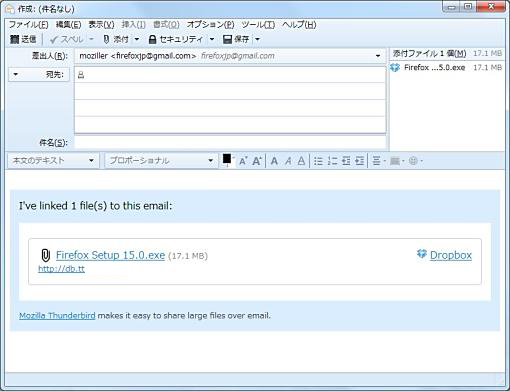This screenshot has height=391, width=510.
Task: Open the 添付 attach dropdown arrow
Action: [137, 39]
